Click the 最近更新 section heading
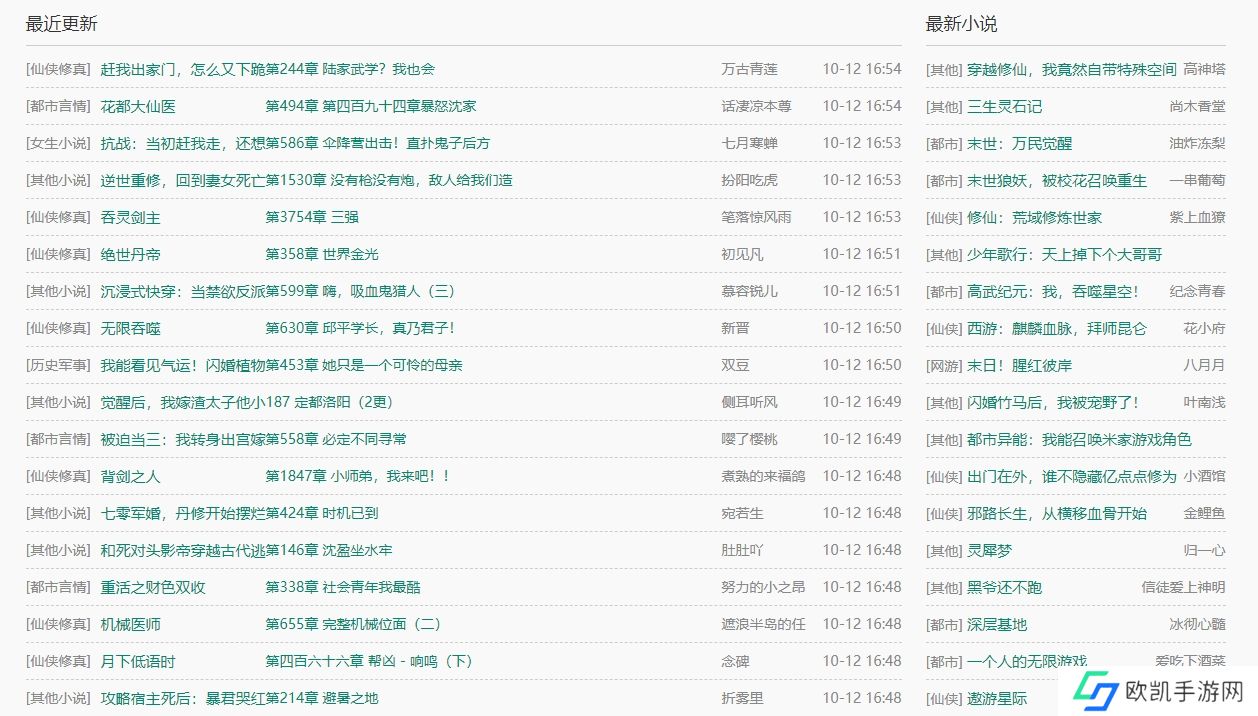1258x716 pixels. [62, 24]
